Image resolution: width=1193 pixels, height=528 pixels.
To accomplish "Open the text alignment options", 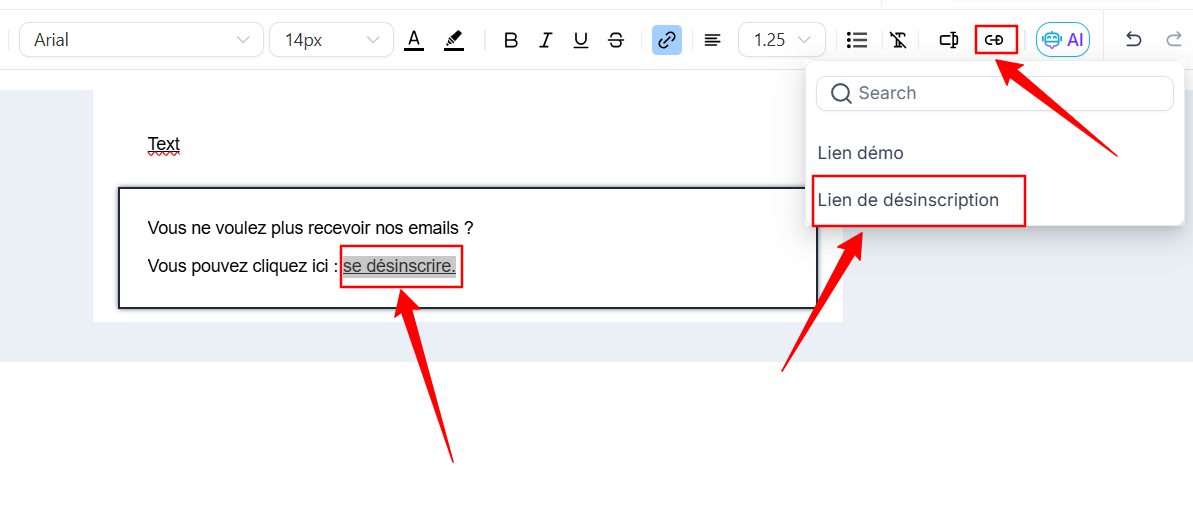I will [712, 40].
